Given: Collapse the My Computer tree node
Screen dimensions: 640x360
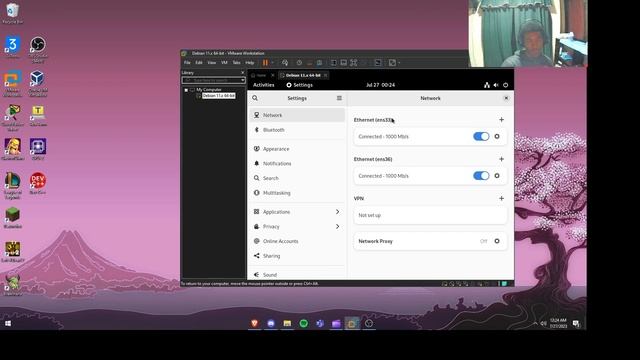Looking at the screenshot, I should point(186,90).
